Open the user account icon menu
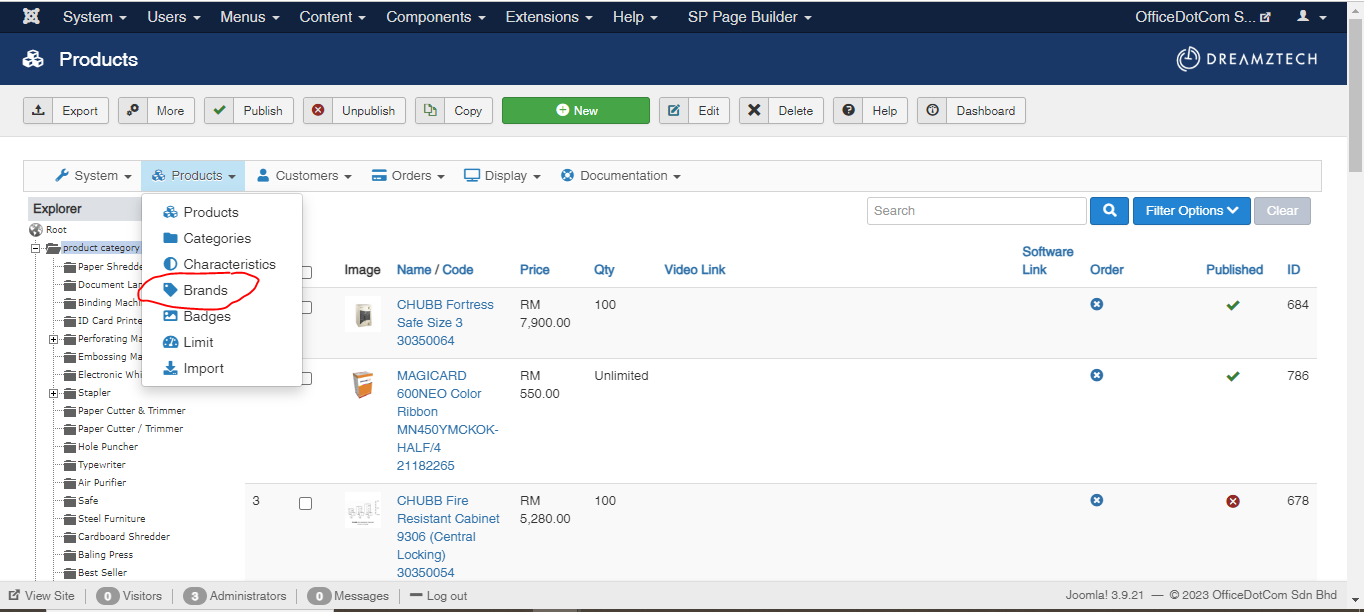 tap(1310, 17)
